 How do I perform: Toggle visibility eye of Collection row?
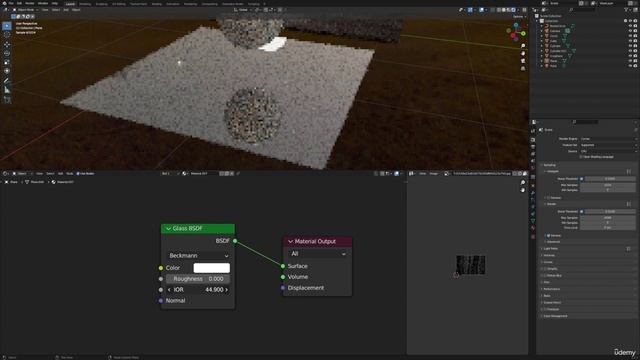pos(630,21)
